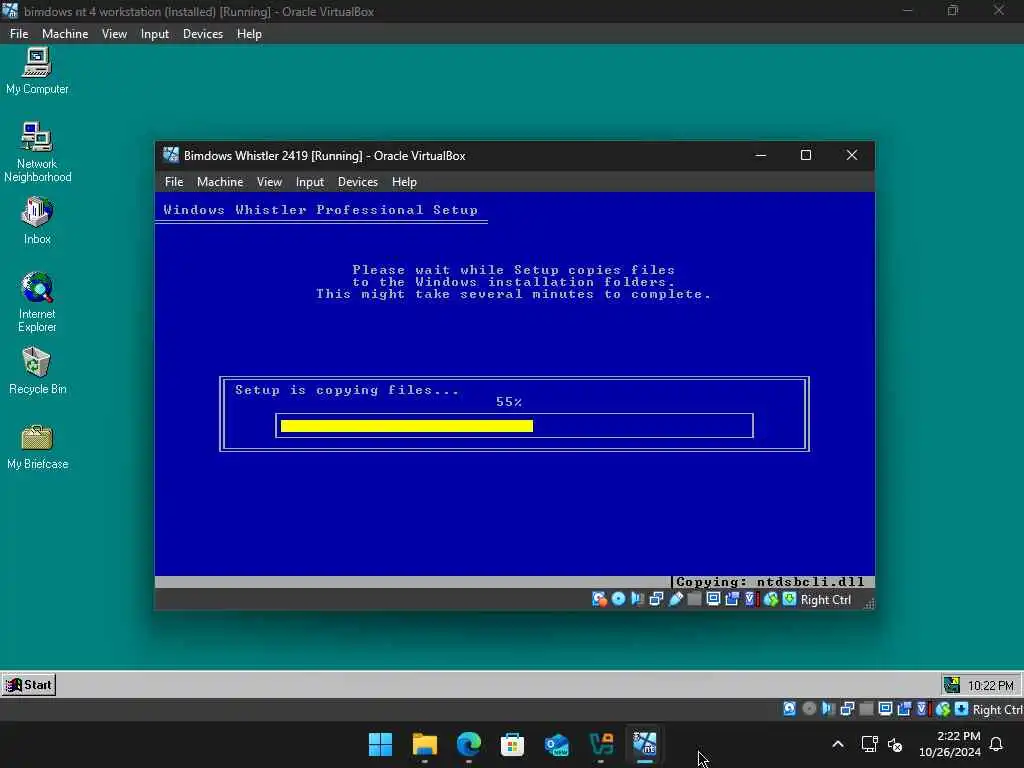The image size is (1024, 768).
Task: Open the Inbox desktop icon
Action: tap(37, 221)
